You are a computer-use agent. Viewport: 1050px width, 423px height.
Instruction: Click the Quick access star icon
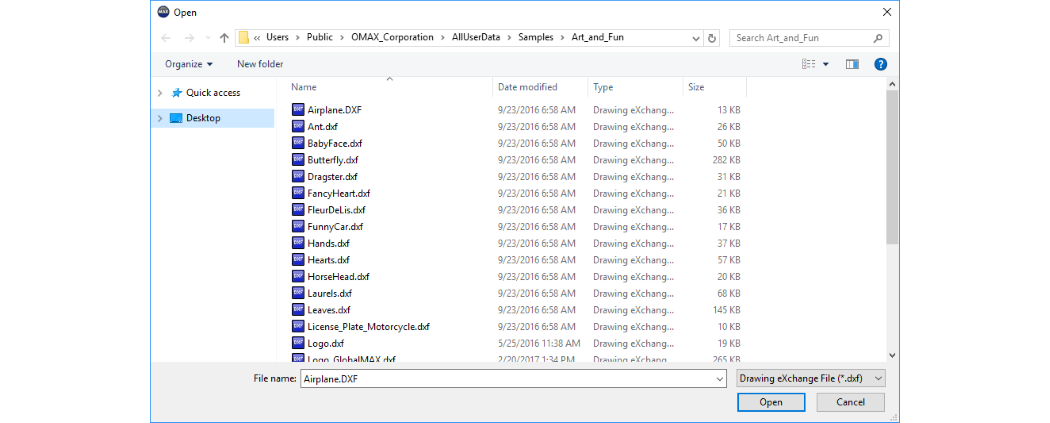tap(177, 93)
